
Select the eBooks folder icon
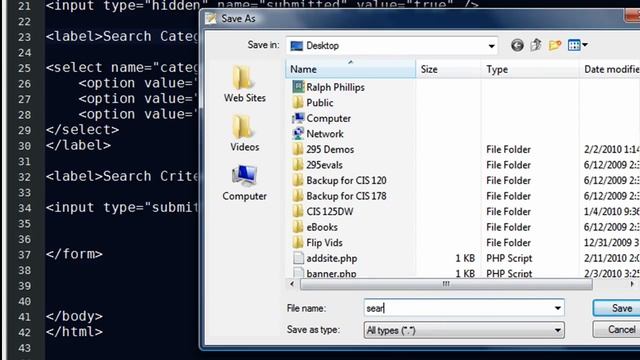(x=298, y=227)
